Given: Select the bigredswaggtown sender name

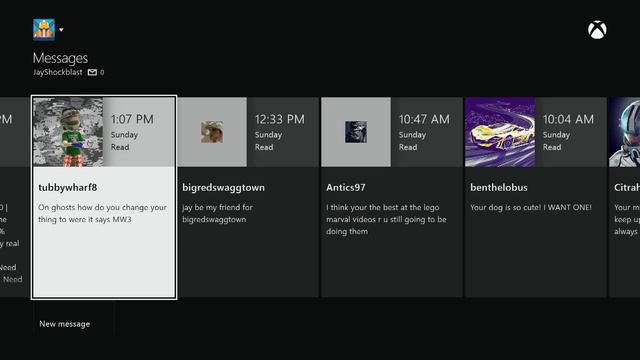Looking at the screenshot, I should [223, 187].
